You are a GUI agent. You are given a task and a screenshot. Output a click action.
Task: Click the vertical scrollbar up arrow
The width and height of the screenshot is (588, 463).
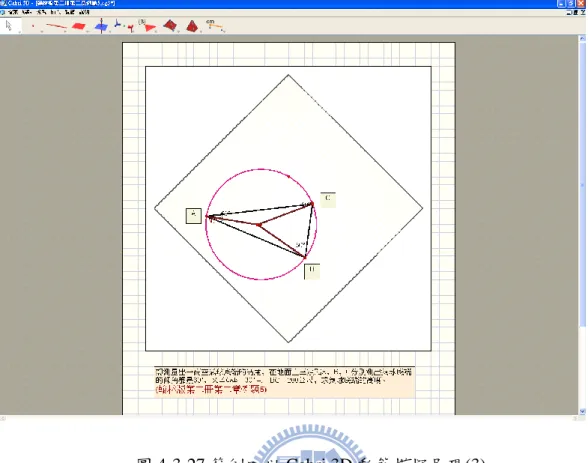582,38
